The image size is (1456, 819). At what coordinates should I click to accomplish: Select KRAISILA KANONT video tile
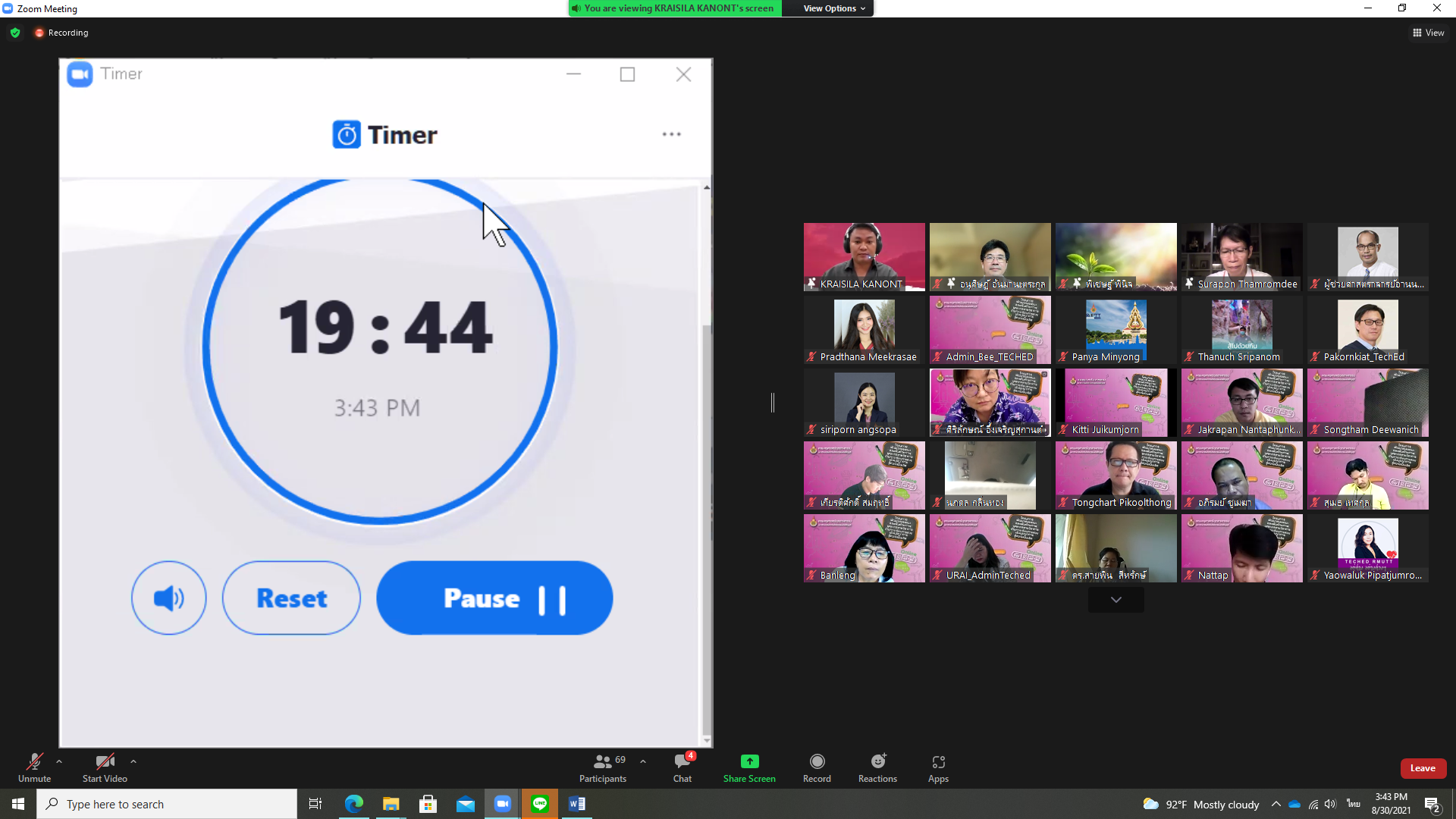(x=864, y=256)
